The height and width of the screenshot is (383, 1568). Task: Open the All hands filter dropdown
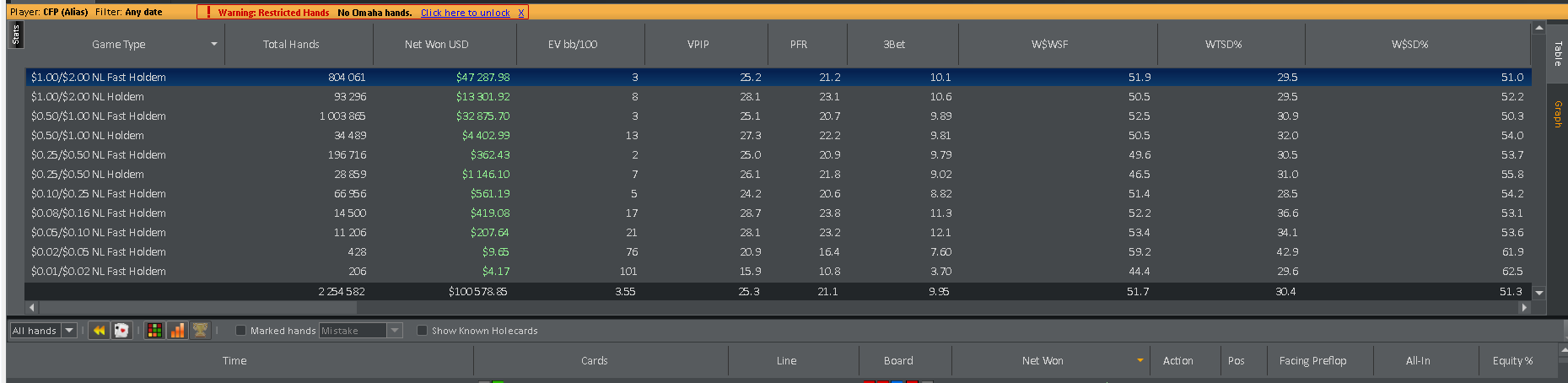70,331
